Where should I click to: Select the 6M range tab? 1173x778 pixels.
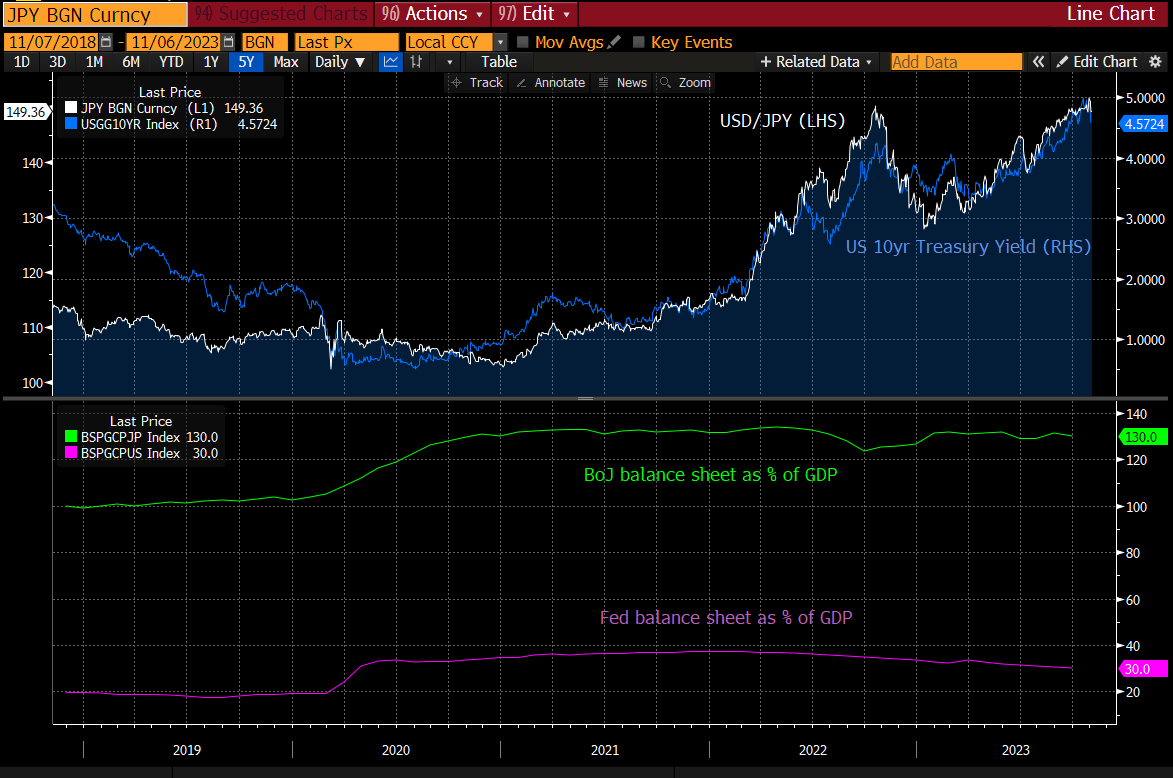tap(131, 62)
